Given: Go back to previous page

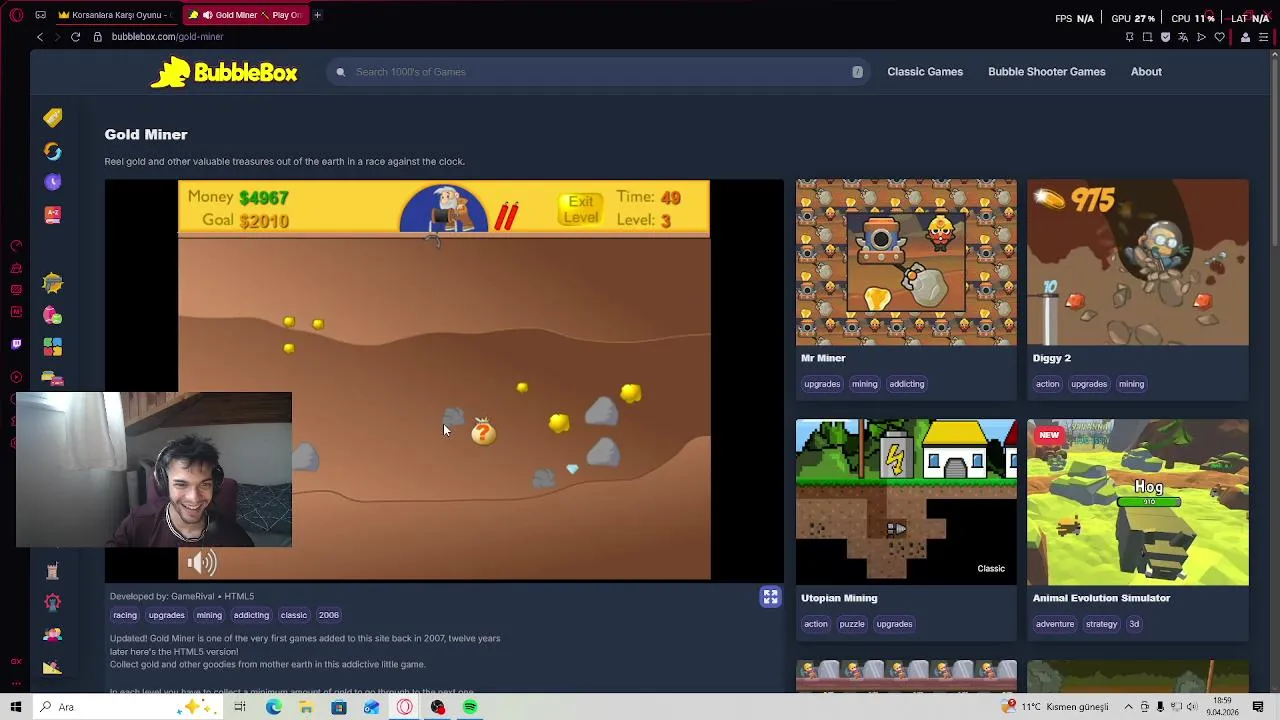Looking at the screenshot, I should tap(40, 37).
